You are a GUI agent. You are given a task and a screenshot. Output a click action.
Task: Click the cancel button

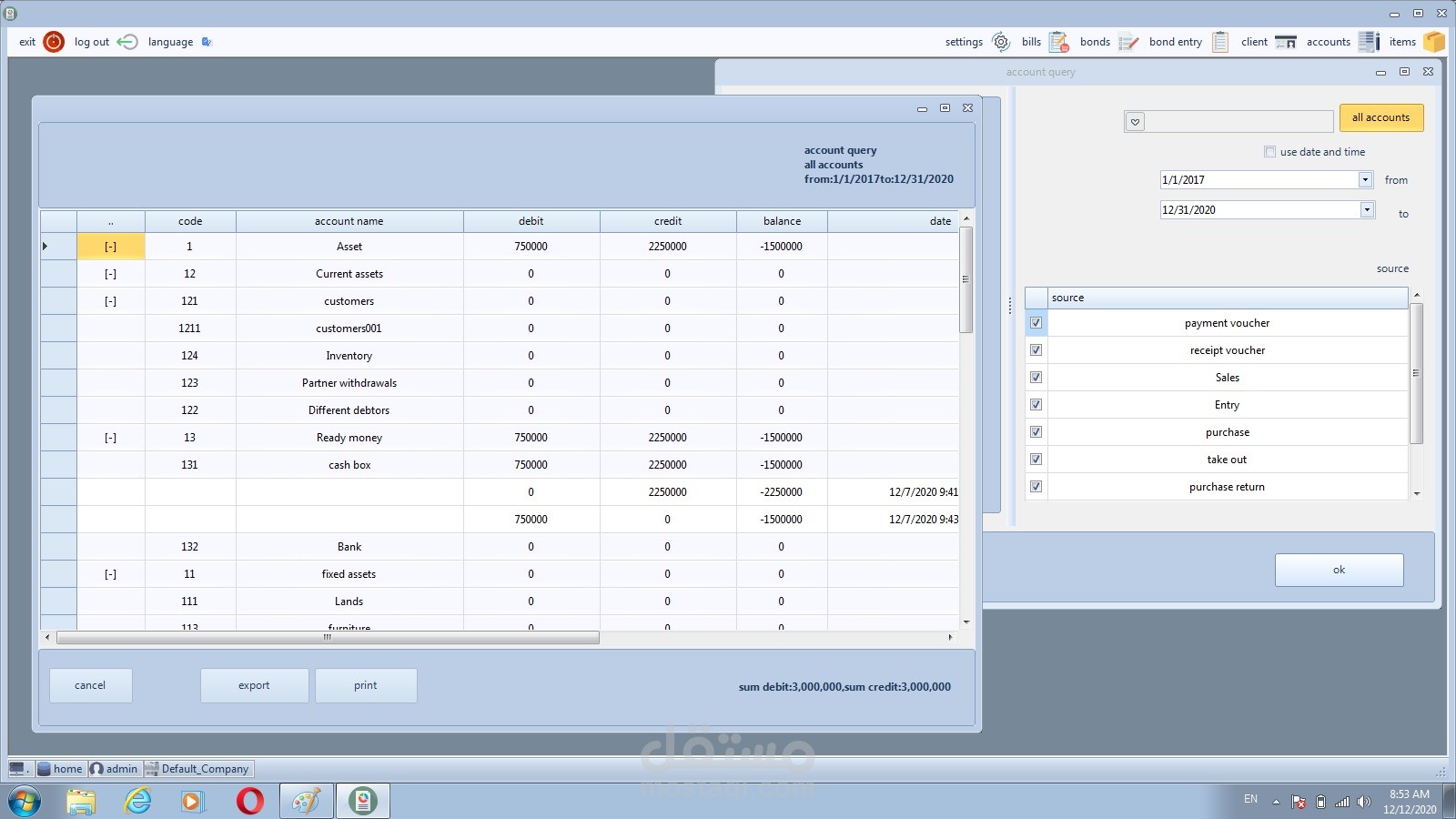[x=90, y=685]
